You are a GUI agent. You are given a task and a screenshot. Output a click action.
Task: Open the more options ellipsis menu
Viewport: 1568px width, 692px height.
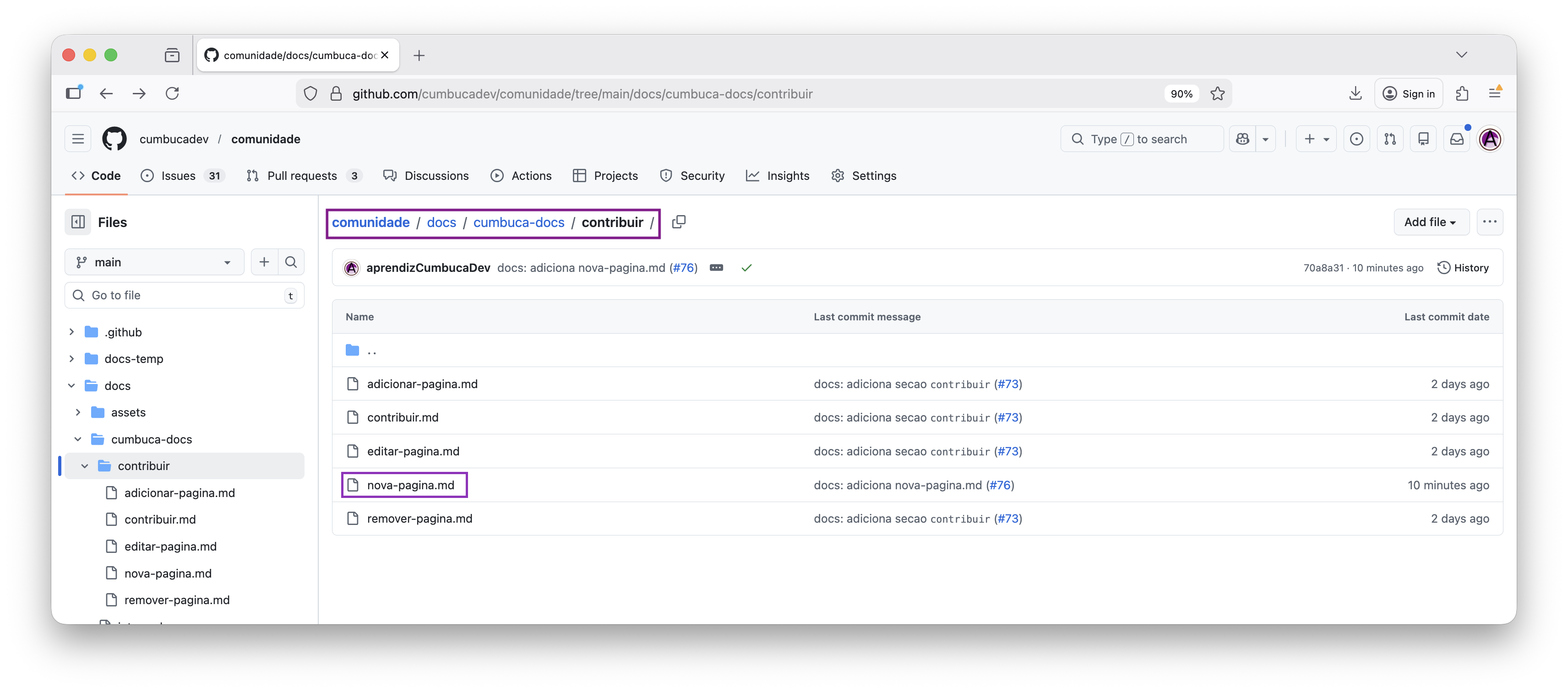[x=1490, y=222]
